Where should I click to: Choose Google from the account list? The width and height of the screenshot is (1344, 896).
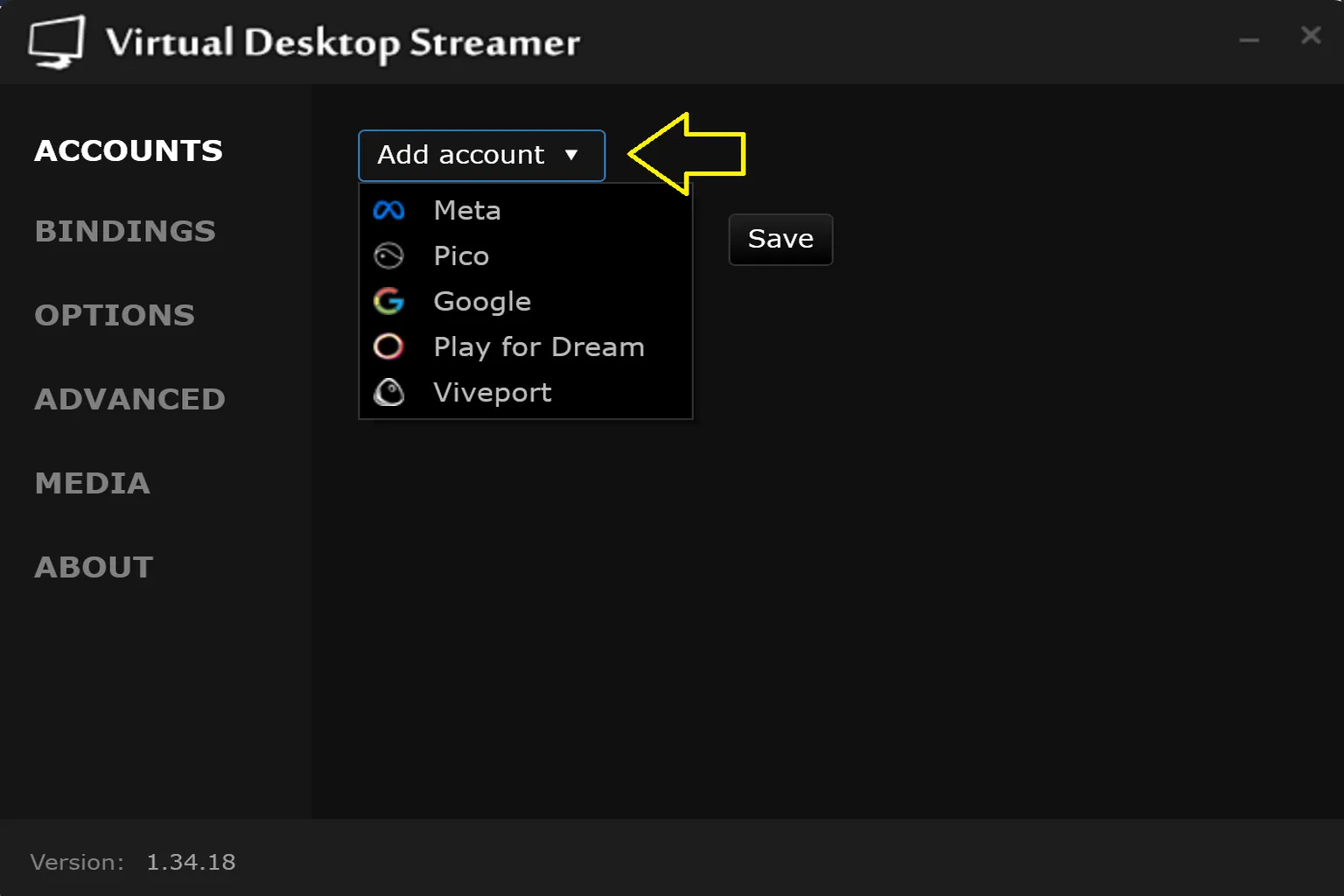point(526,301)
